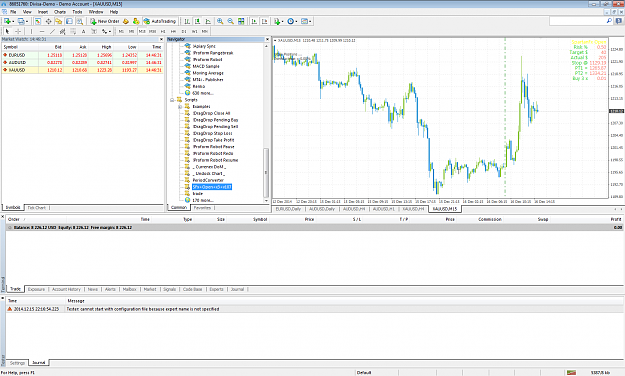Switch to Navigator Favorites tab

tap(202, 208)
